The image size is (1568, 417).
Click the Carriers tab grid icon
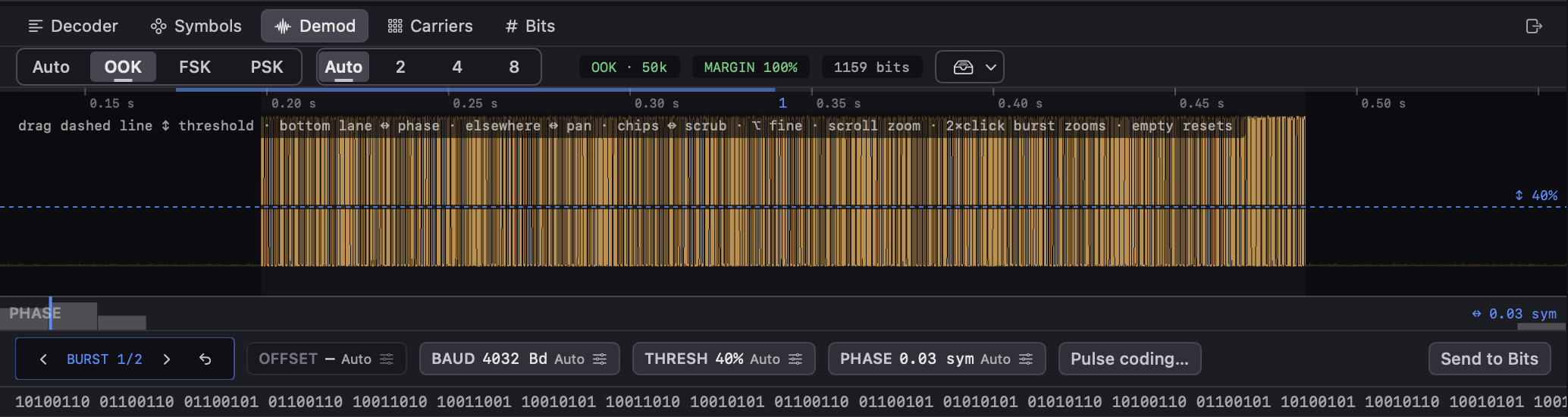(x=395, y=27)
